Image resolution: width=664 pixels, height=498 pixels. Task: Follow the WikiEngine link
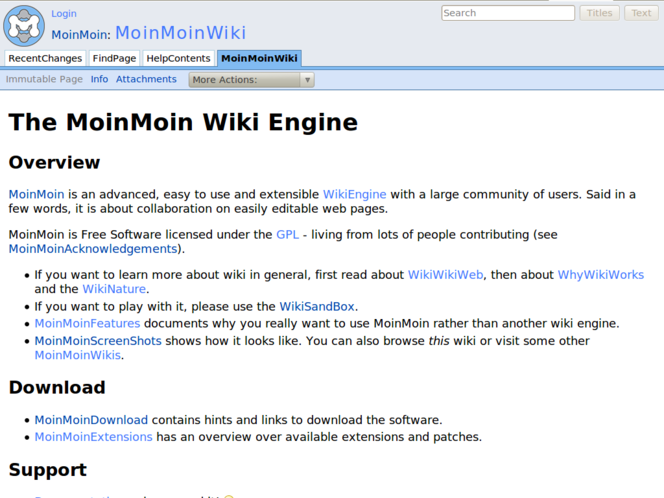354,194
